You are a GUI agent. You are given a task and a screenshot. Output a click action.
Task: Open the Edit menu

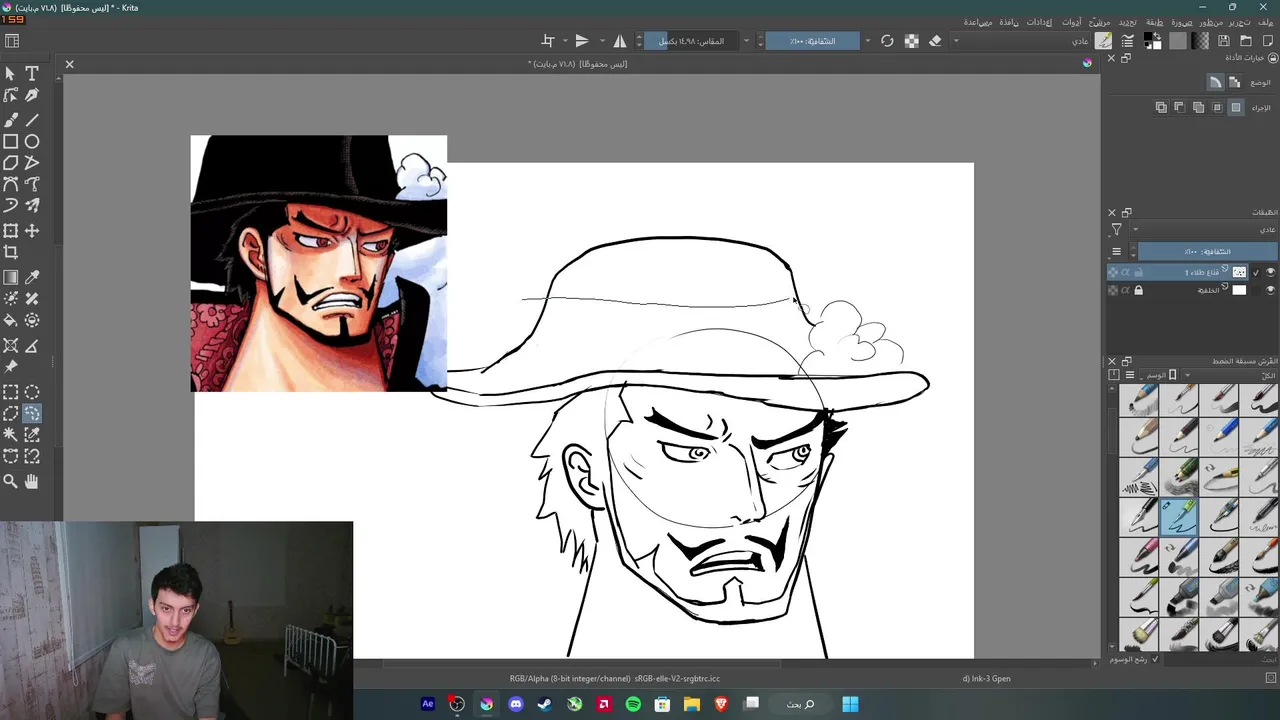coord(1239,22)
